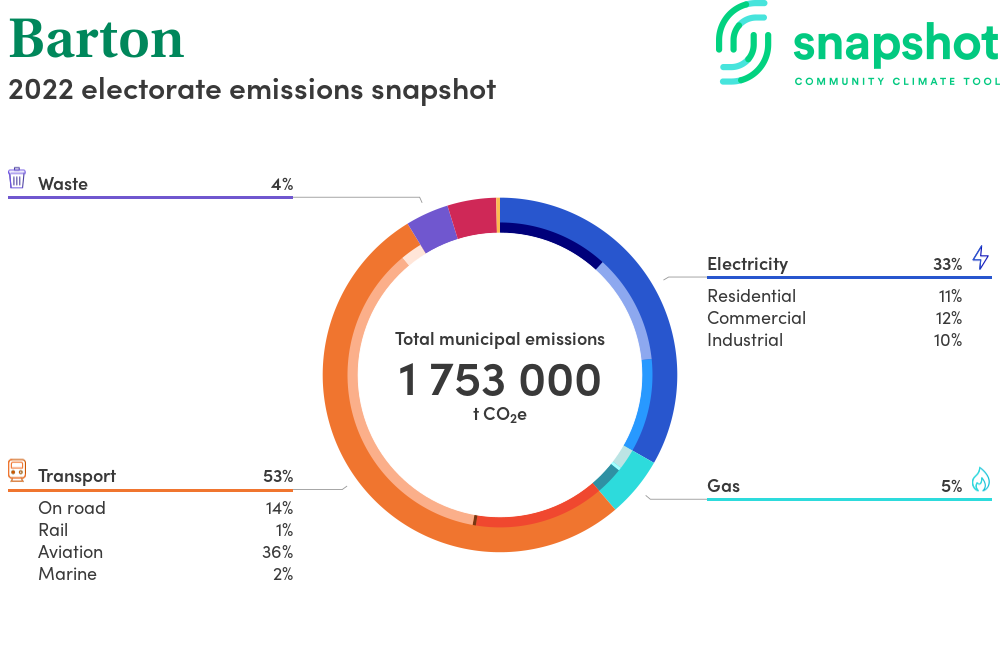Click the Gas flame icon
Image resolution: width=1000 pixels, height=670 pixels.
point(980,479)
